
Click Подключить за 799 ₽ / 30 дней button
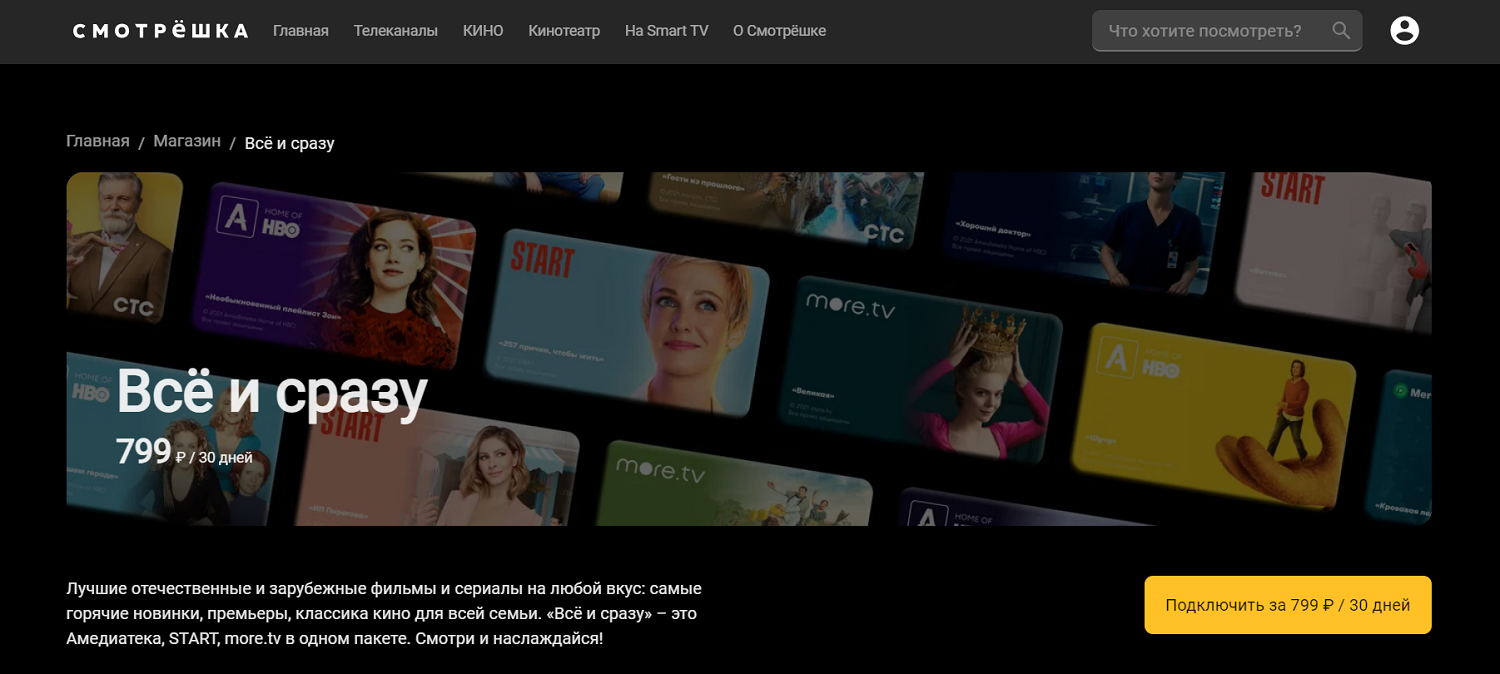(1288, 605)
